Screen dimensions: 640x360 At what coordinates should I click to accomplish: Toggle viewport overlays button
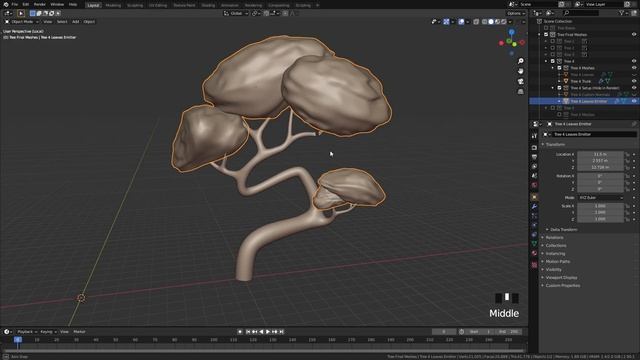pos(461,22)
